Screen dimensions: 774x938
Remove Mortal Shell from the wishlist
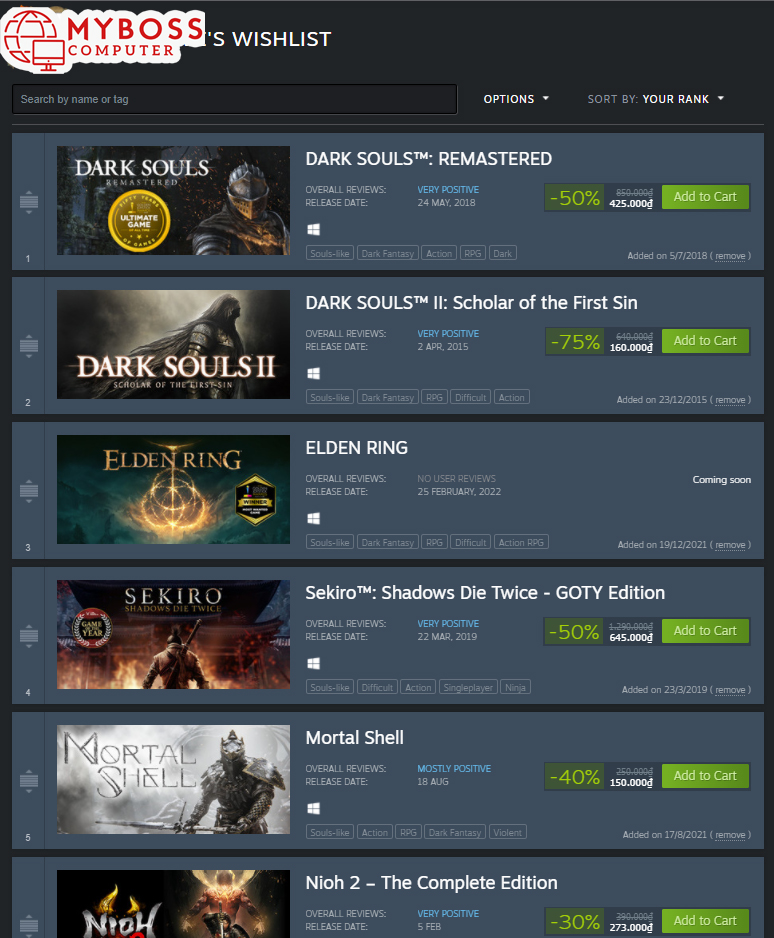point(730,835)
